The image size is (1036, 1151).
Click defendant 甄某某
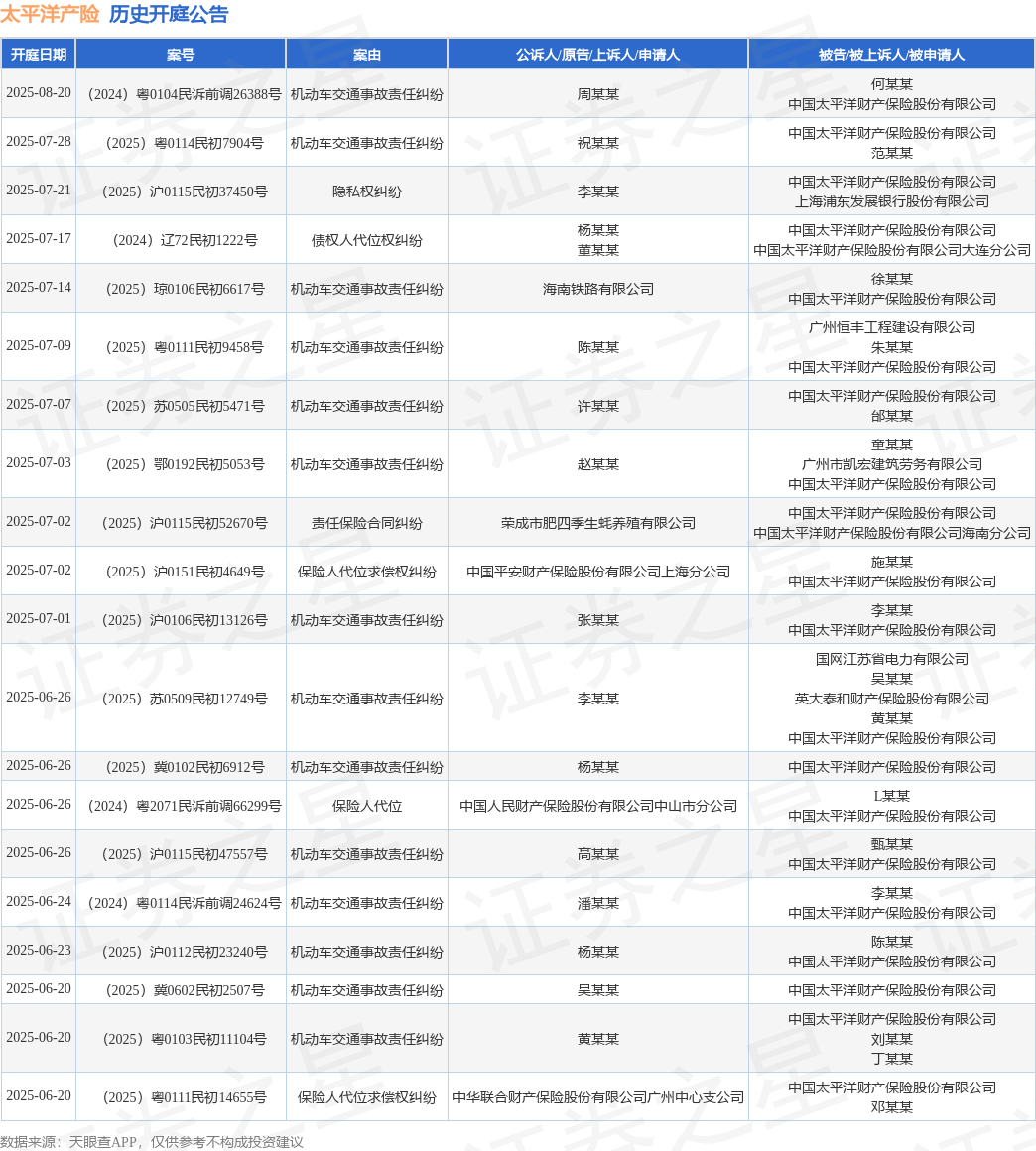pyautogui.click(x=891, y=844)
